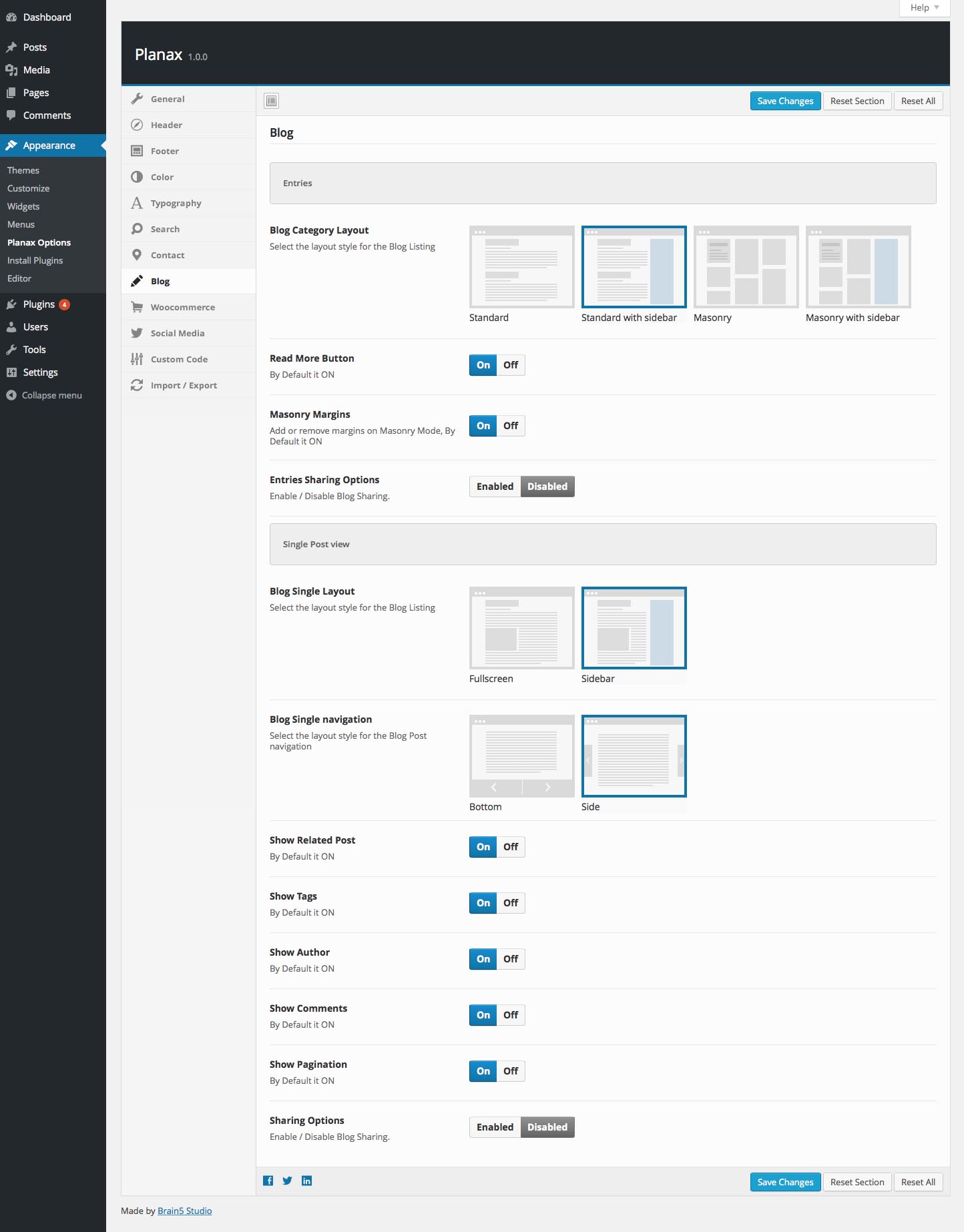The width and height of the screenshot is (964, 1232).
Task: Switch Masonry Margins to Off
Action: (511, 426)
